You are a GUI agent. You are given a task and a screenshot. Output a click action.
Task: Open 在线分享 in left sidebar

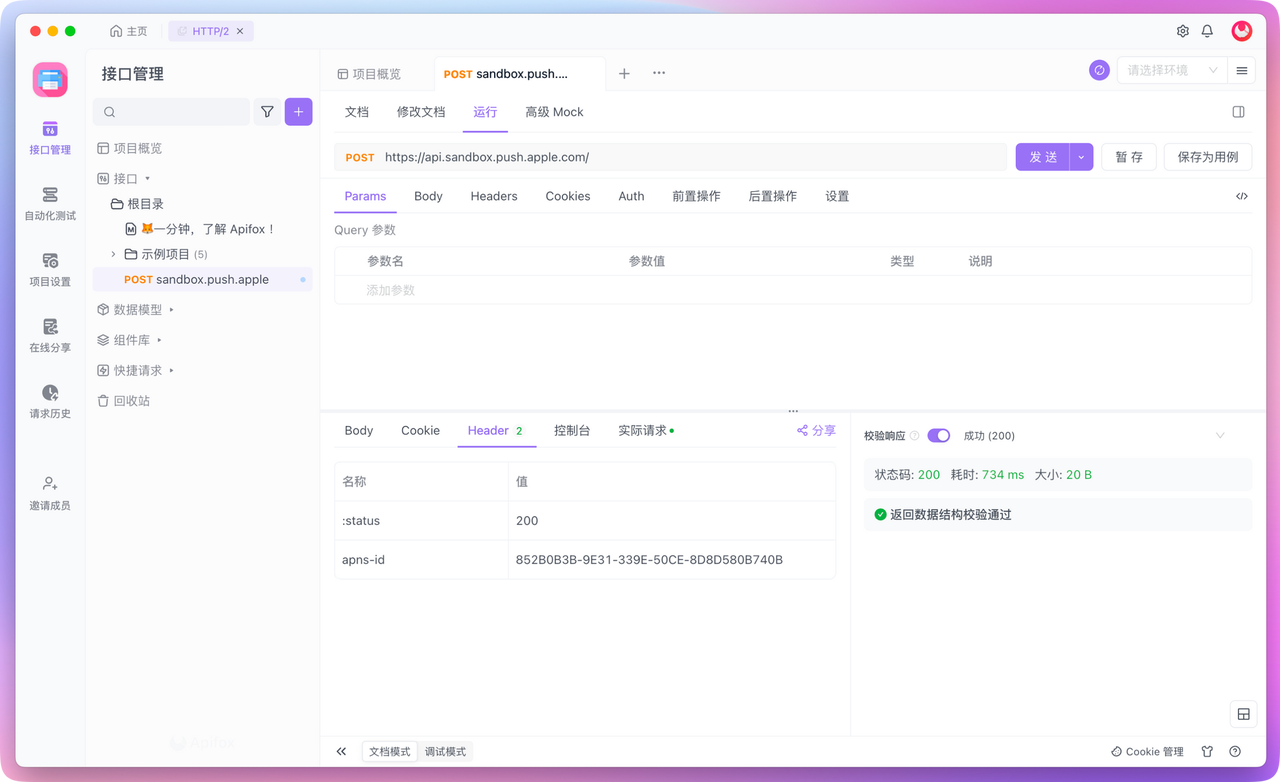click(50, 336)
